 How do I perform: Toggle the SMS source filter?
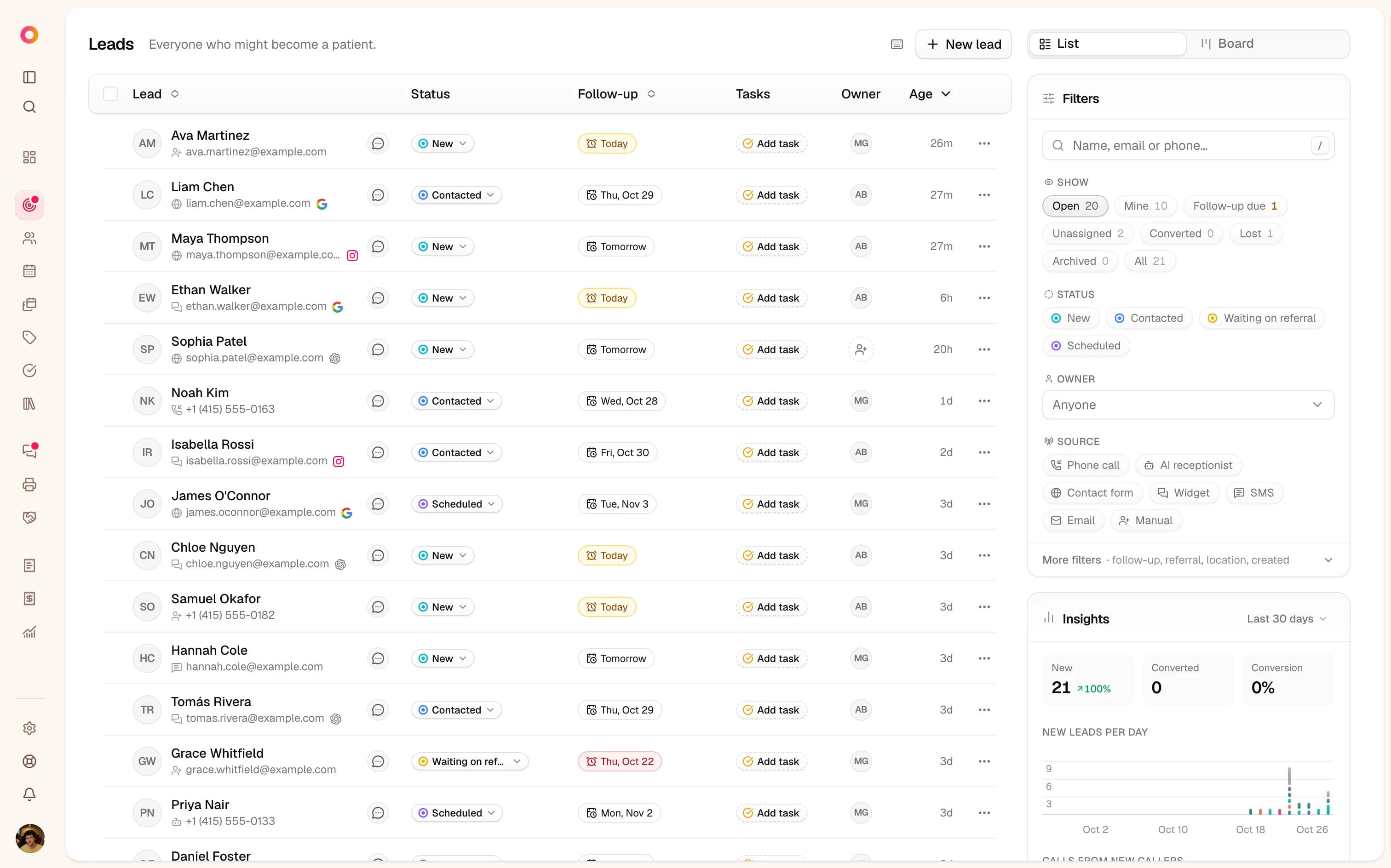tap(1254, 492)
